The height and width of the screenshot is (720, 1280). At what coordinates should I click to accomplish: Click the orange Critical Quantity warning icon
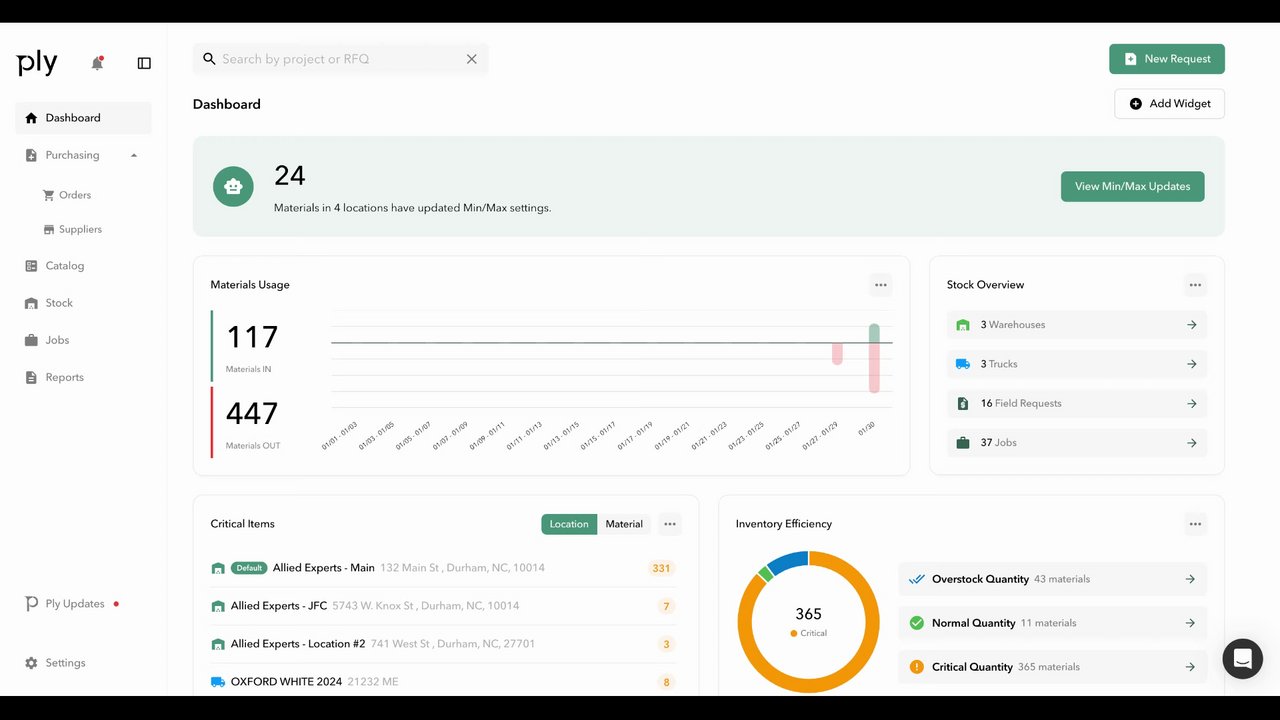[916, 667]
